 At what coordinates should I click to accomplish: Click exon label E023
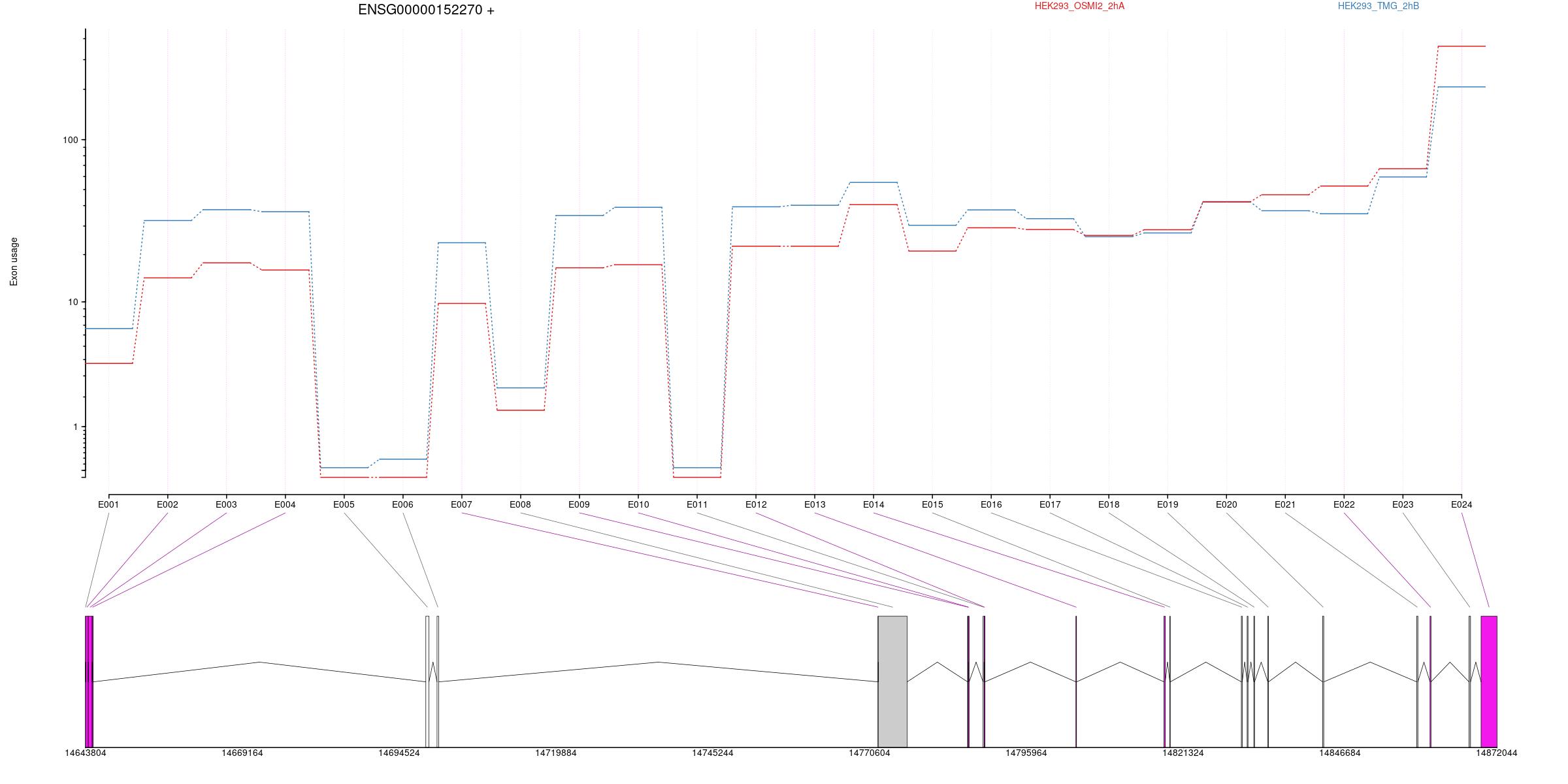coord(1403,504)
